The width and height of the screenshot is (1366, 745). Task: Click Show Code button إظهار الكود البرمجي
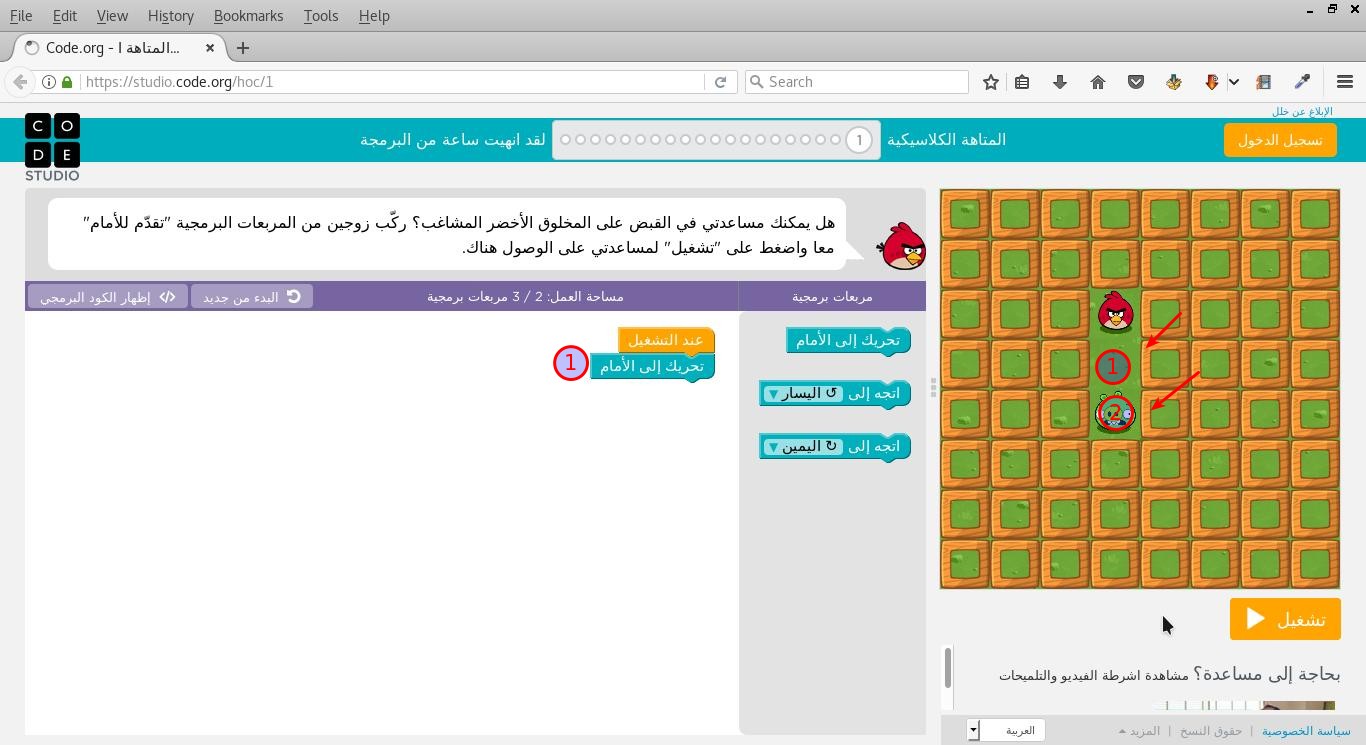click(x=107, y=297)
